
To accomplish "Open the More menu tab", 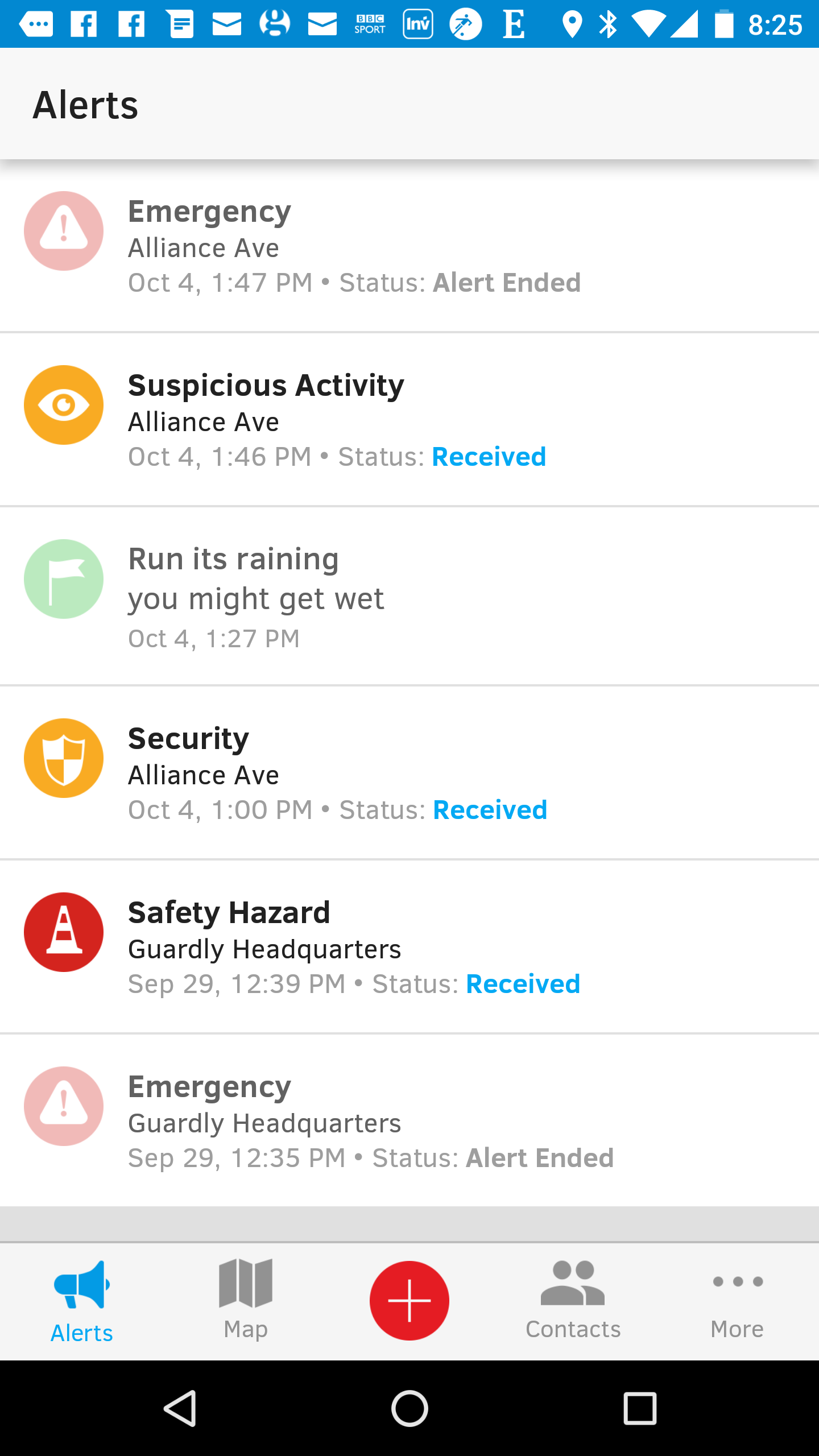I will pos(737,1300).
